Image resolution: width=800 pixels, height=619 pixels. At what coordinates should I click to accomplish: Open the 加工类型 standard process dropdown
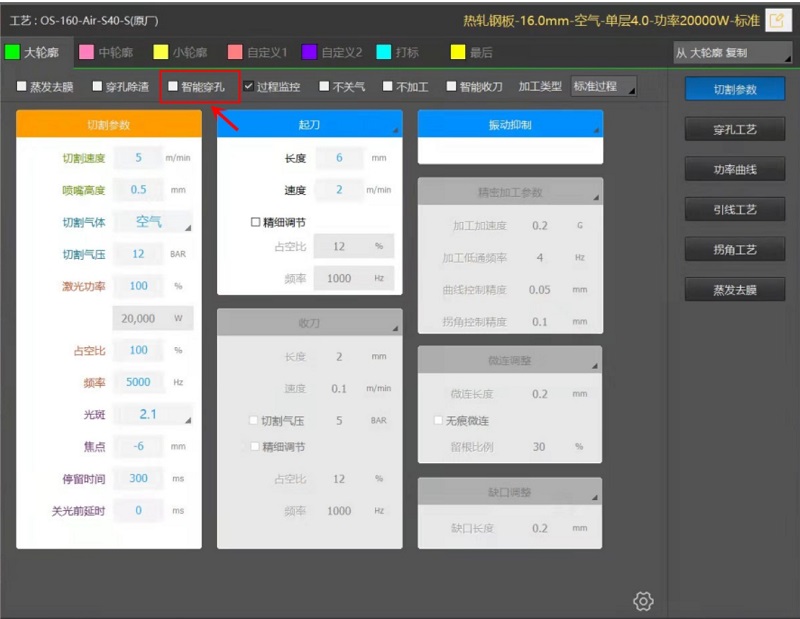602,87
